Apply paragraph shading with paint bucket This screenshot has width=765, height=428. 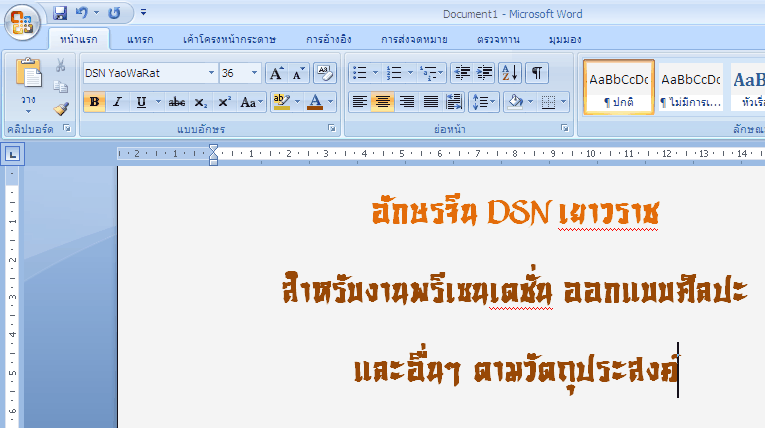coord(515,102)
